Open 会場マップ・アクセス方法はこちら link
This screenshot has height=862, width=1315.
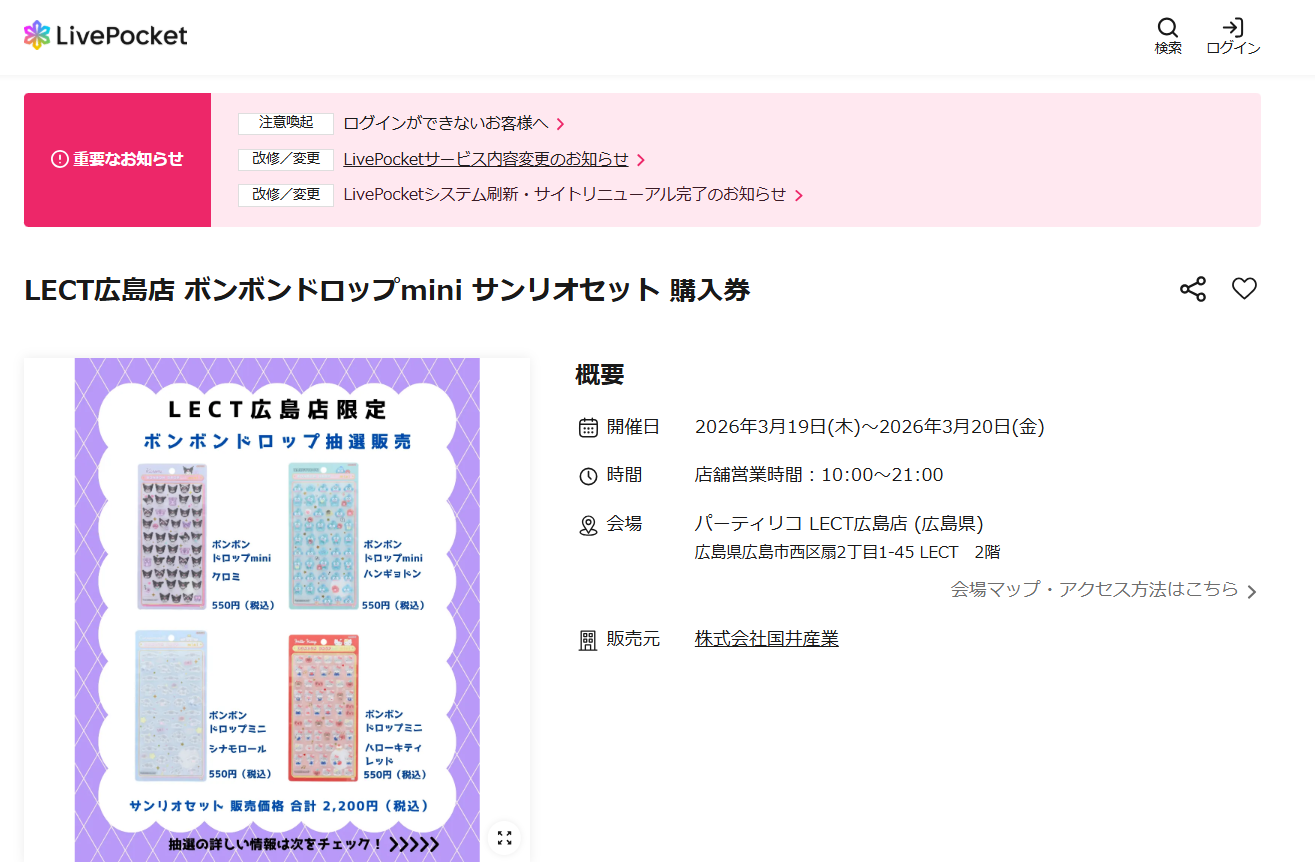[1093, 590]
